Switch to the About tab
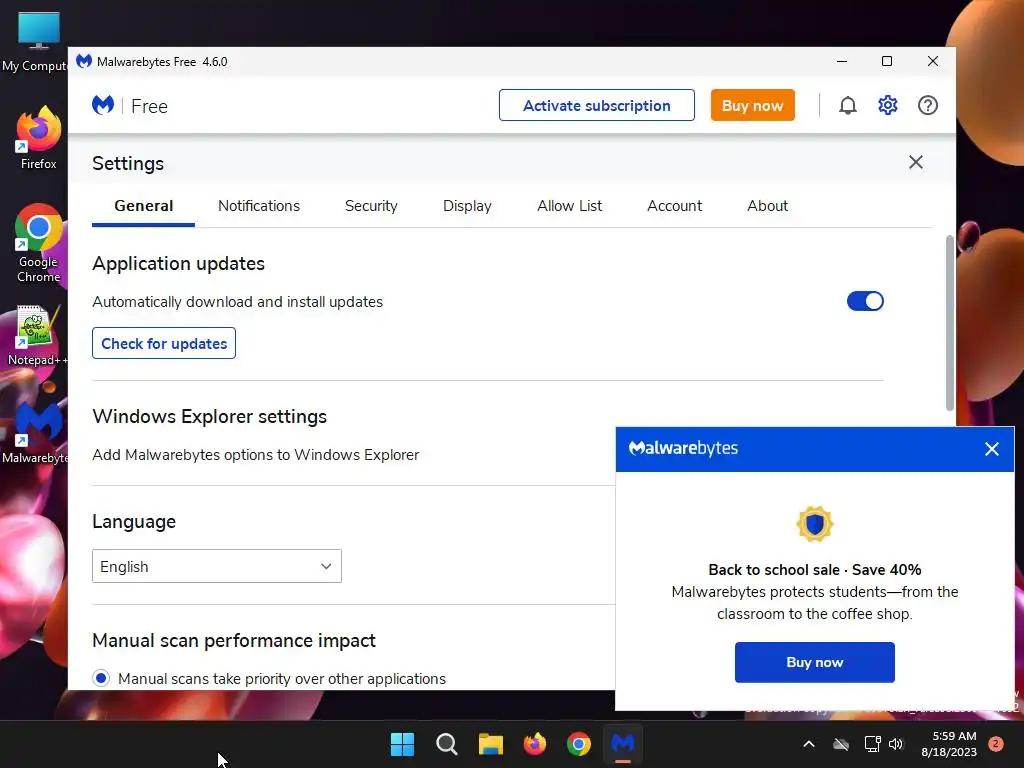Viewport: 1024px width, 768px height. tap(767, 206)
